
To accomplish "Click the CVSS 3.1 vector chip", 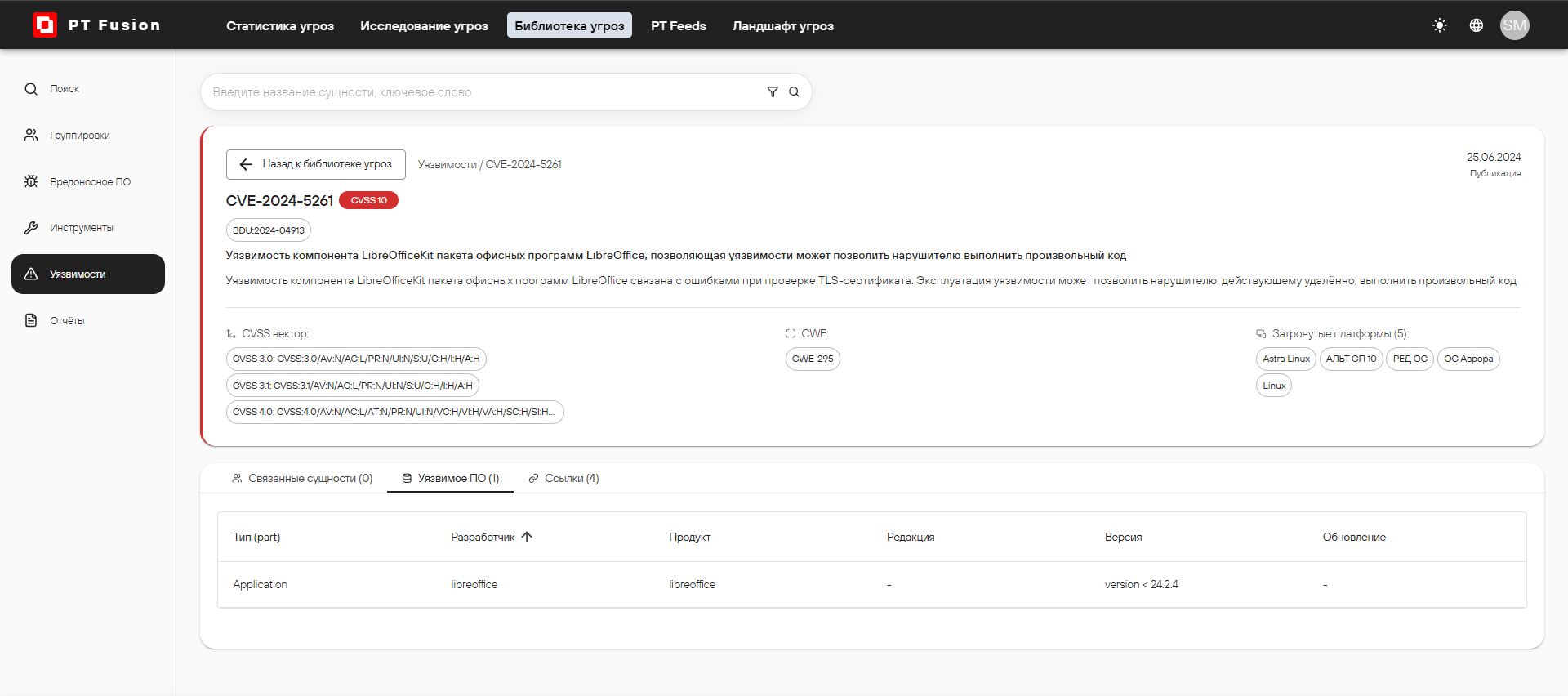I will pos(353,386).
